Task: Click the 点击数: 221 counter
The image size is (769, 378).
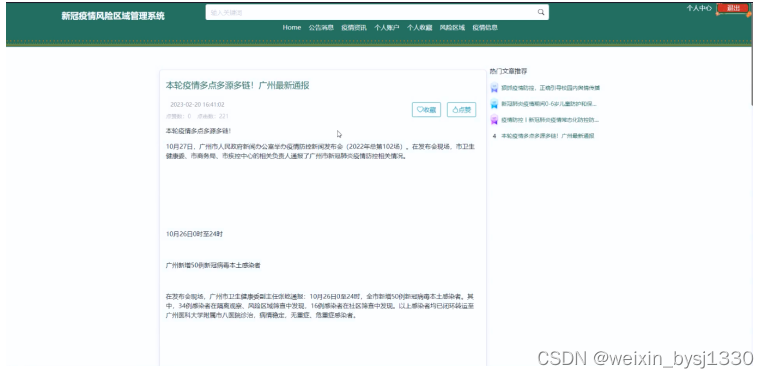Action: pyautogui.click(x=213, y=116)
